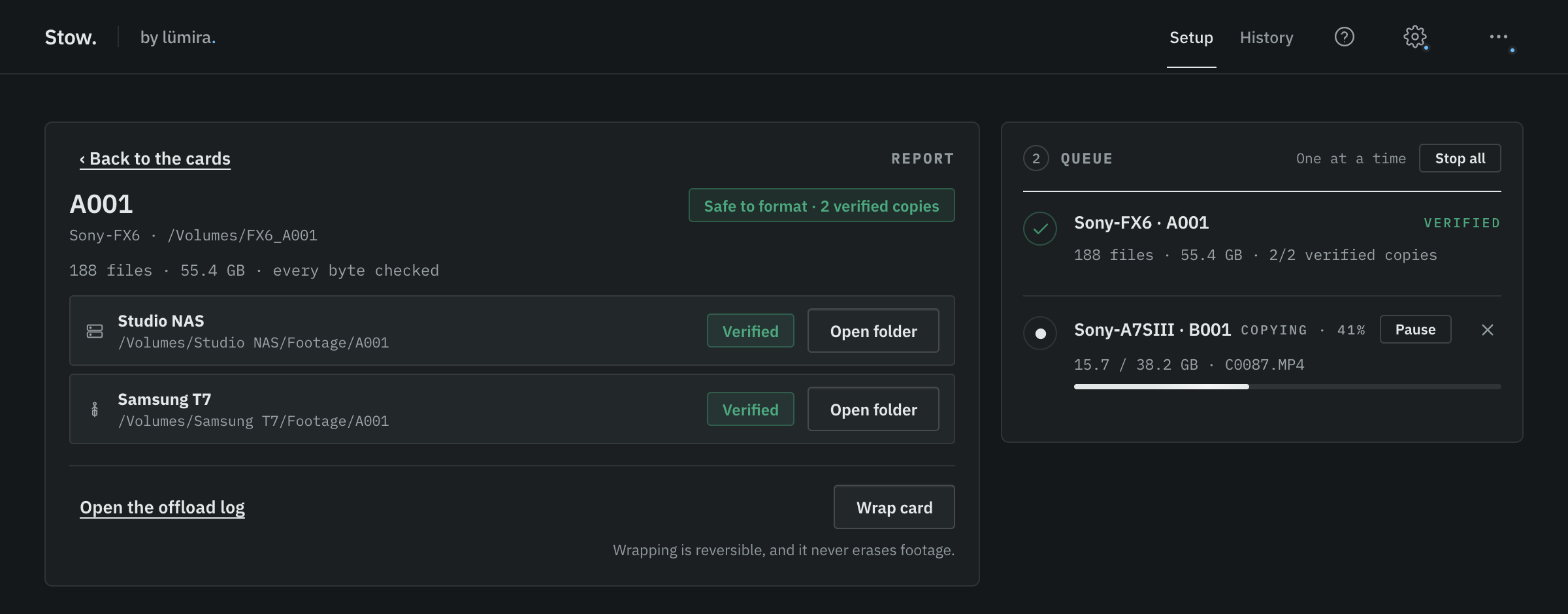Select the Sony-FX6 · A001 queue item title
The width and height of the screenshot is (1568, 614).
pyautogui.click(x=1141, y=223)
